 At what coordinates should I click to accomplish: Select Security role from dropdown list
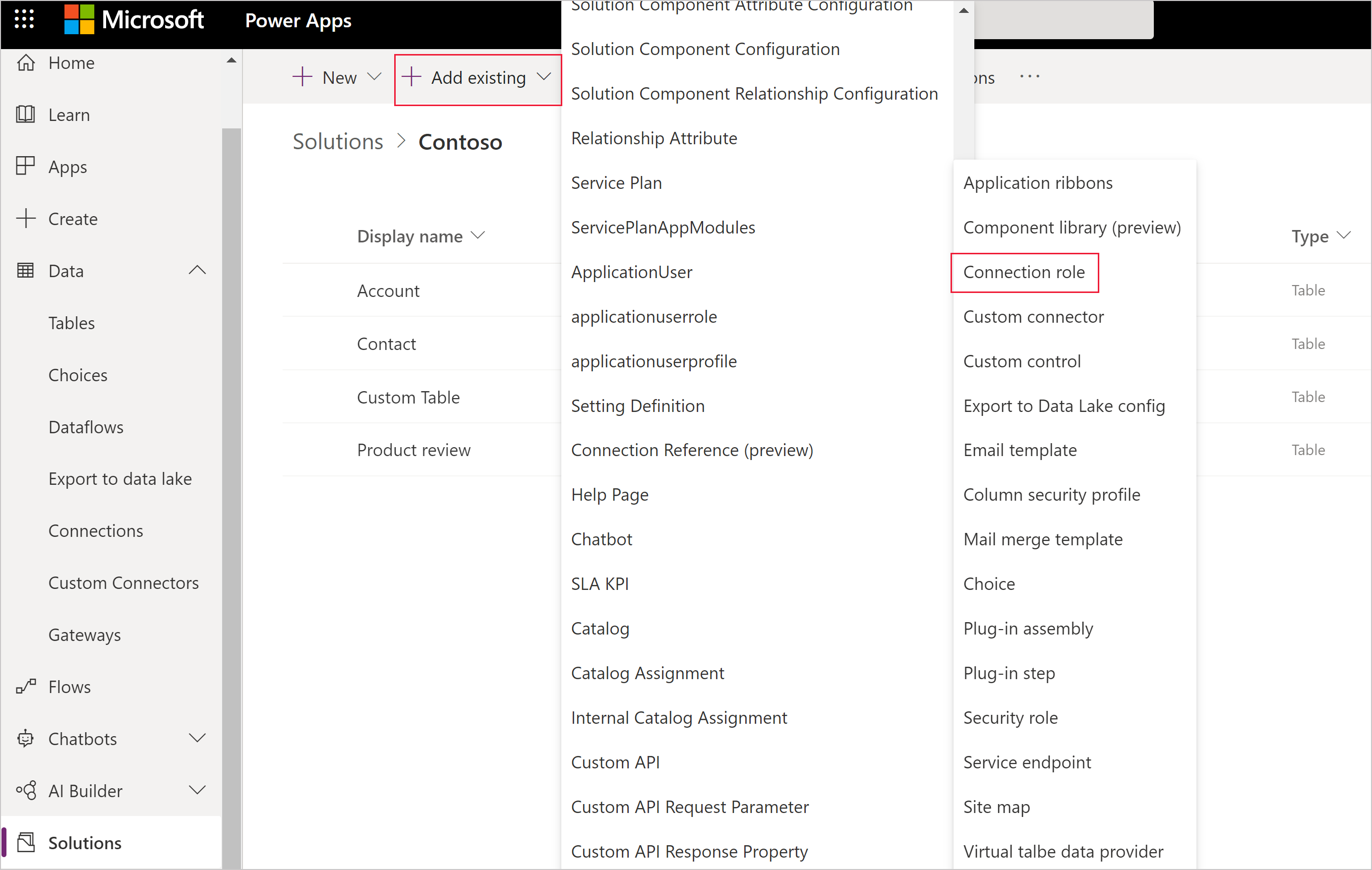1011,717
